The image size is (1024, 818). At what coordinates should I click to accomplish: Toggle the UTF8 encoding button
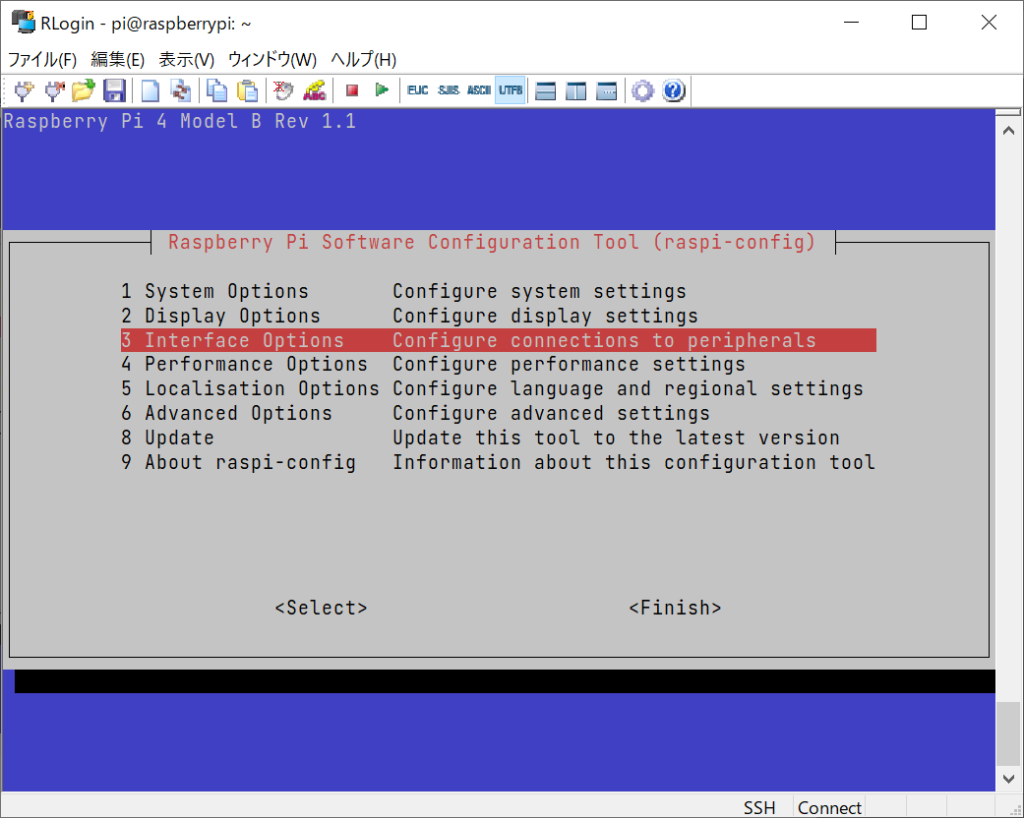click(510, 91)
